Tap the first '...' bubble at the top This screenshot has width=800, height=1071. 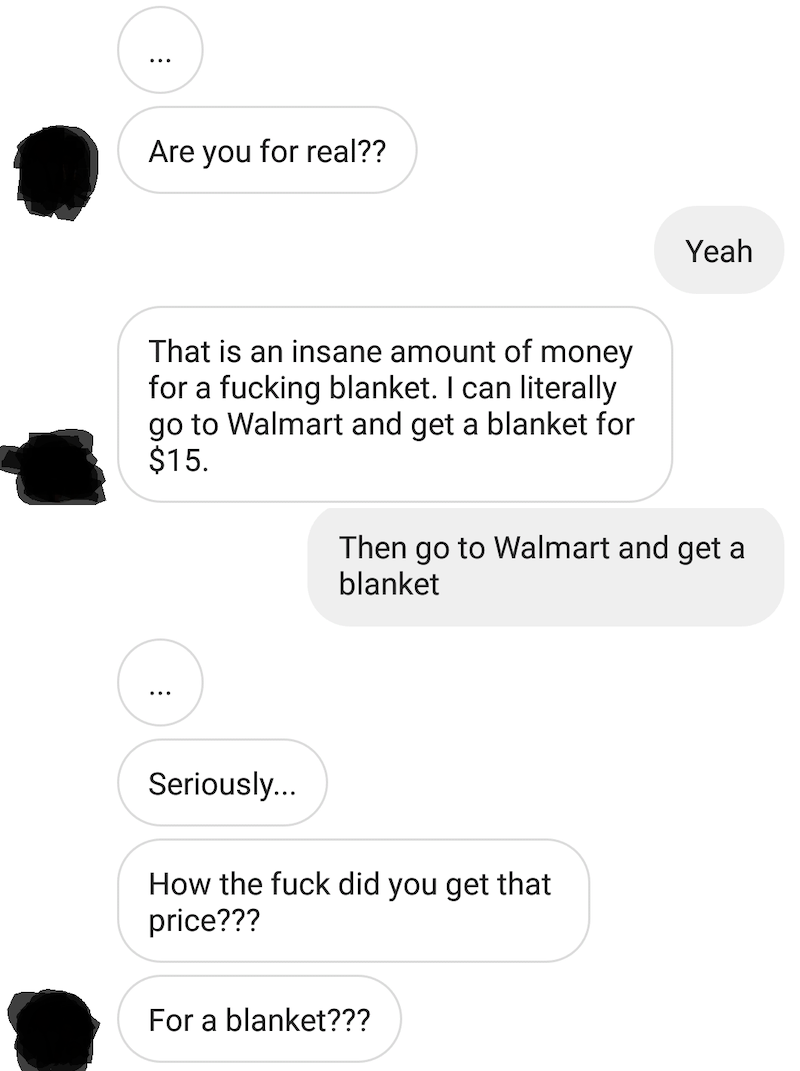(x=160, y=50)
